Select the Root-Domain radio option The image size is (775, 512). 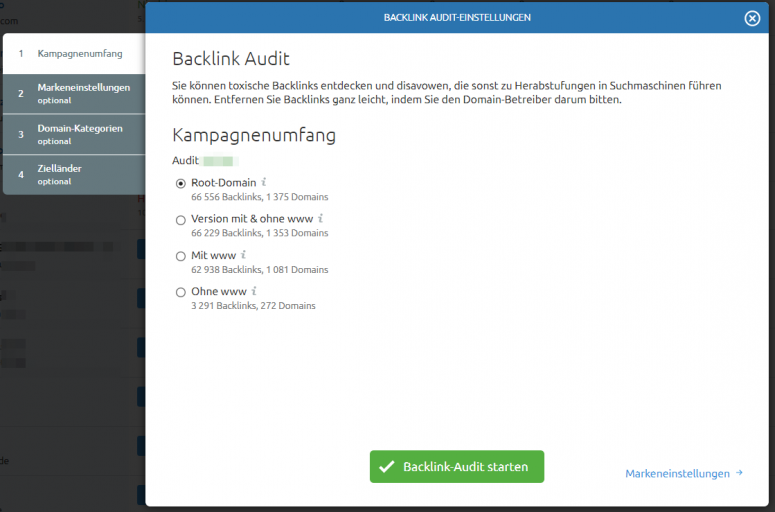pos(181,183)
